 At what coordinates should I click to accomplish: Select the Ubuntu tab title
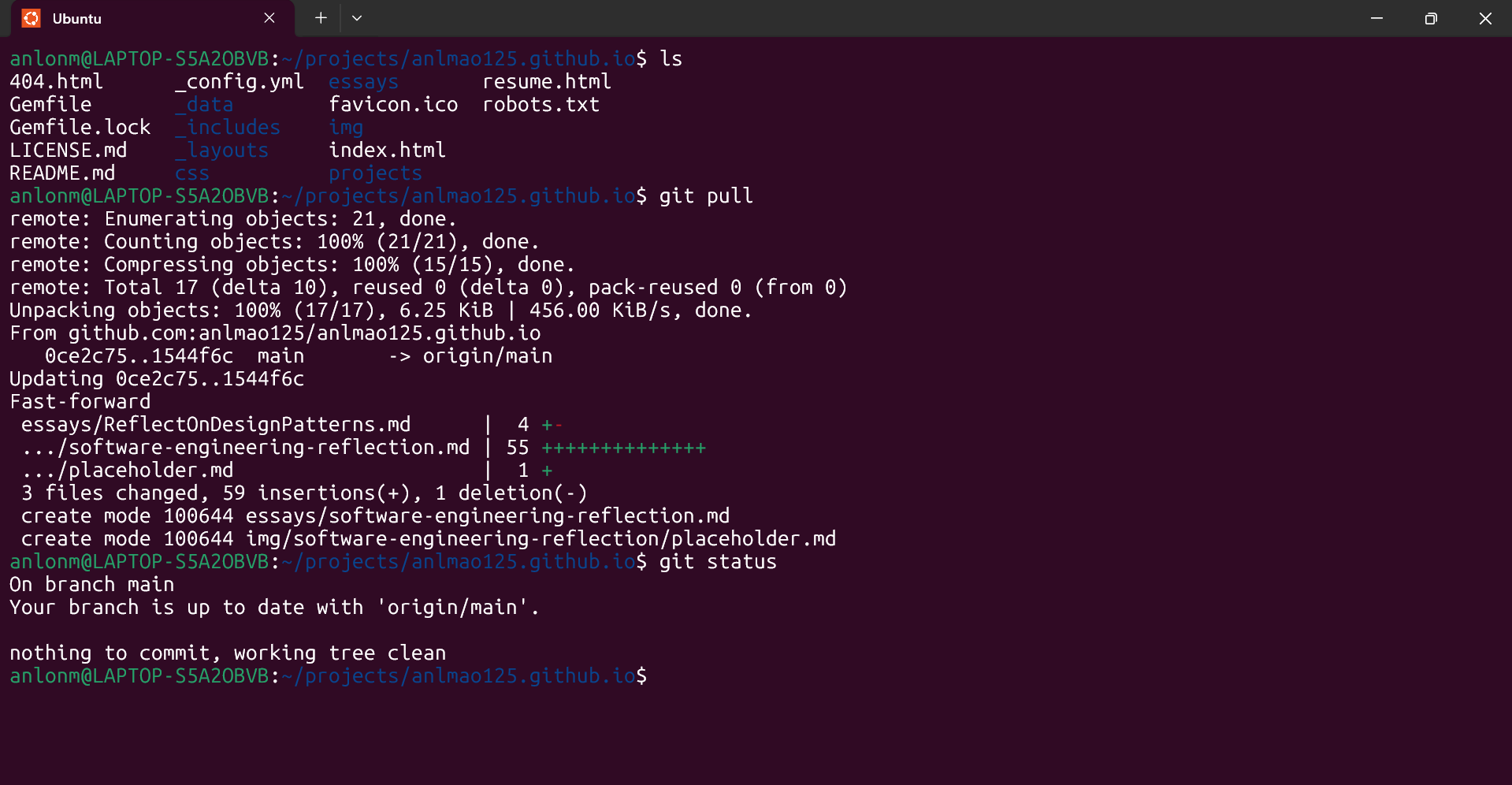[x=77, y=19]
